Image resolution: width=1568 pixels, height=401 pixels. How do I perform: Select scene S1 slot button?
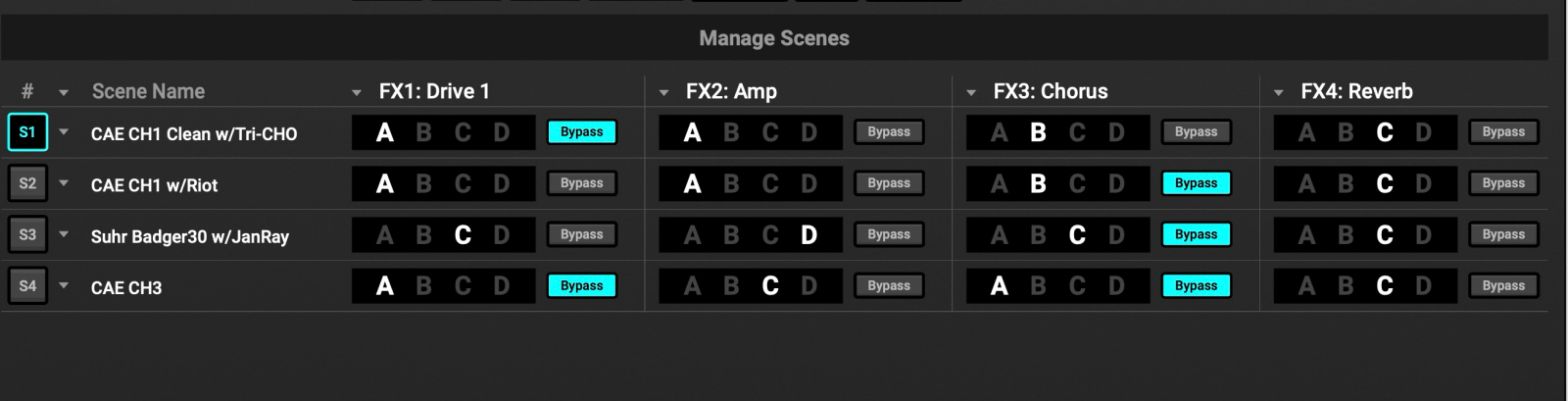click(27, 132)
